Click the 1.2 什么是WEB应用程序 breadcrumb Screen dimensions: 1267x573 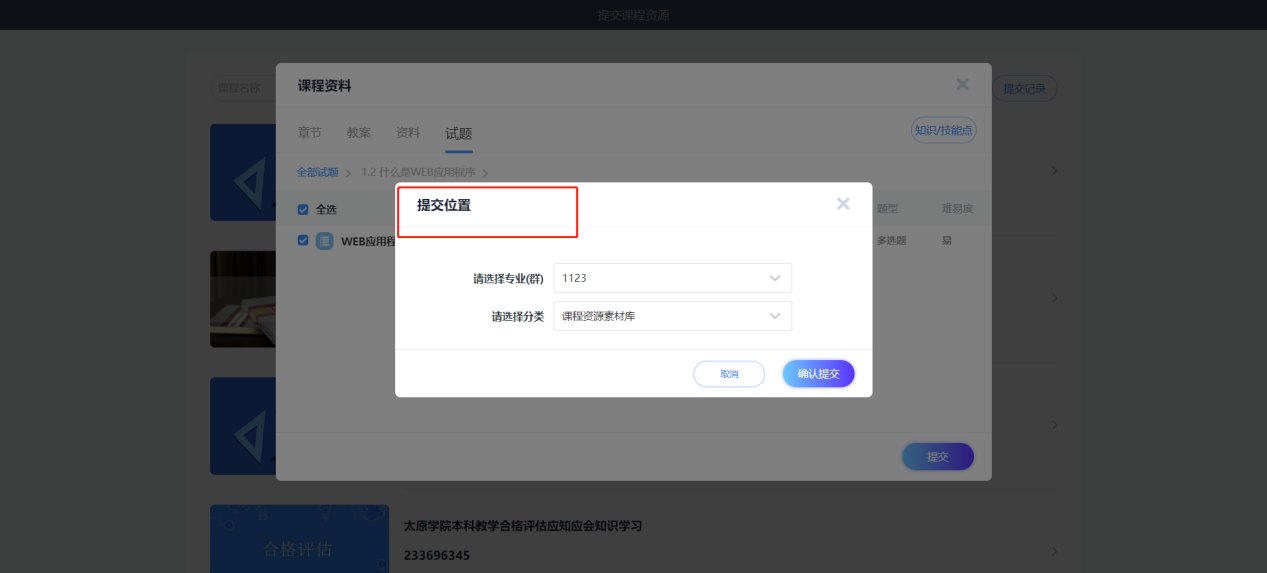pos(420,173)
